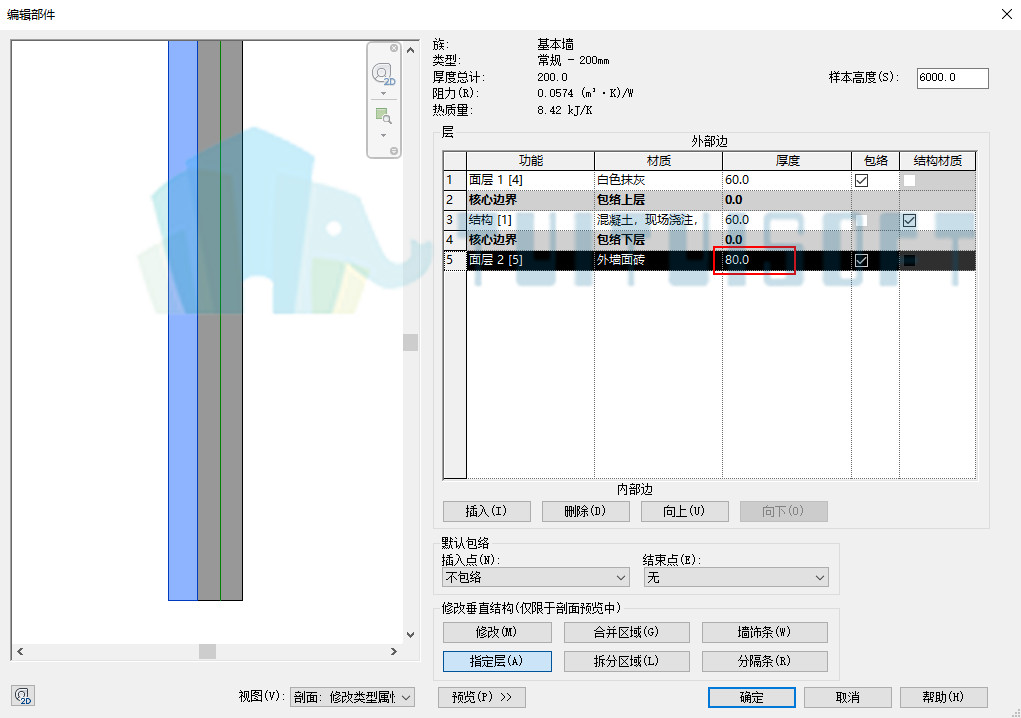Viewport: 1021px width, 718px height.
Task: Click the 合并区域(G) button
Action: 626,632
